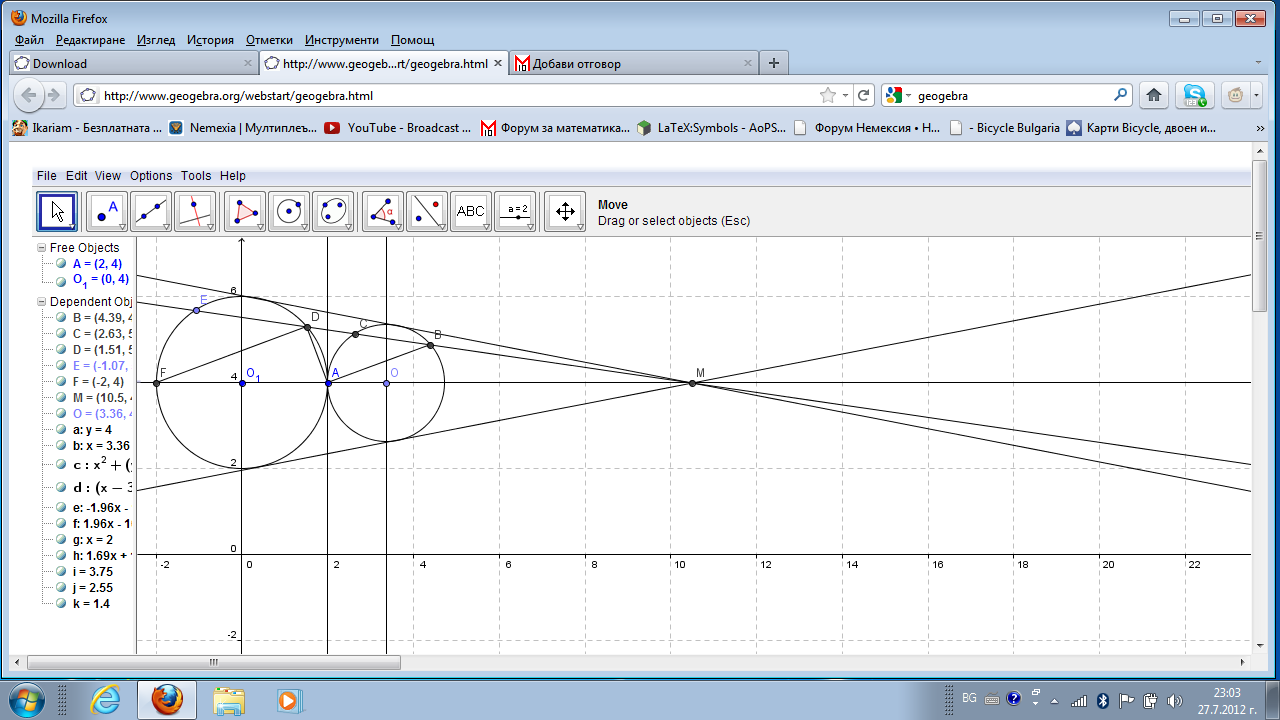Image resolution: width=1280 pixels, height=720 pixels.
Task: Activate the Move Graphics View tool
Action: point(564,211)
